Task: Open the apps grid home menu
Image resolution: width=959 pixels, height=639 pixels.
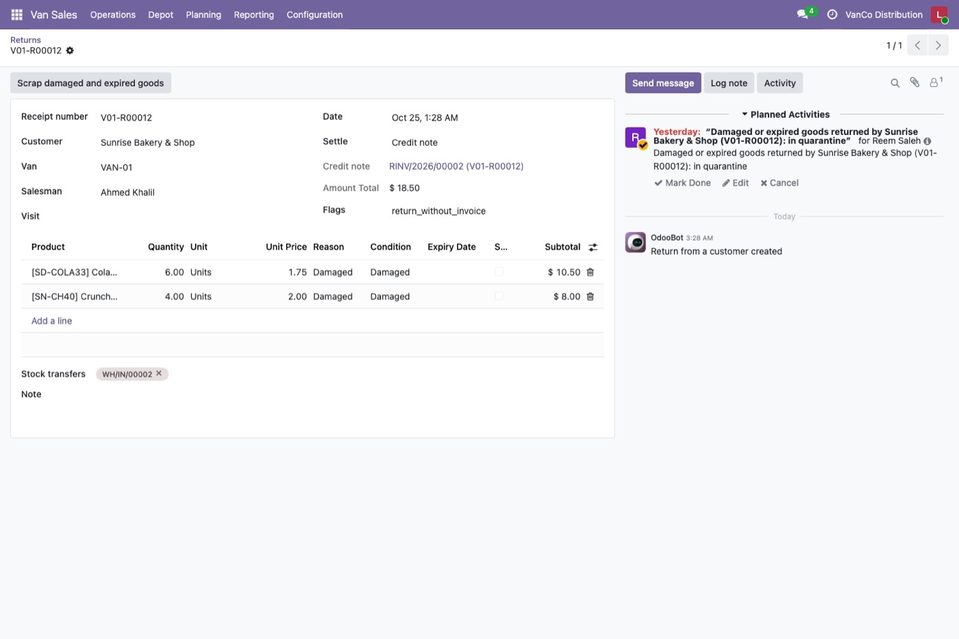Action: tap(17, 15)
